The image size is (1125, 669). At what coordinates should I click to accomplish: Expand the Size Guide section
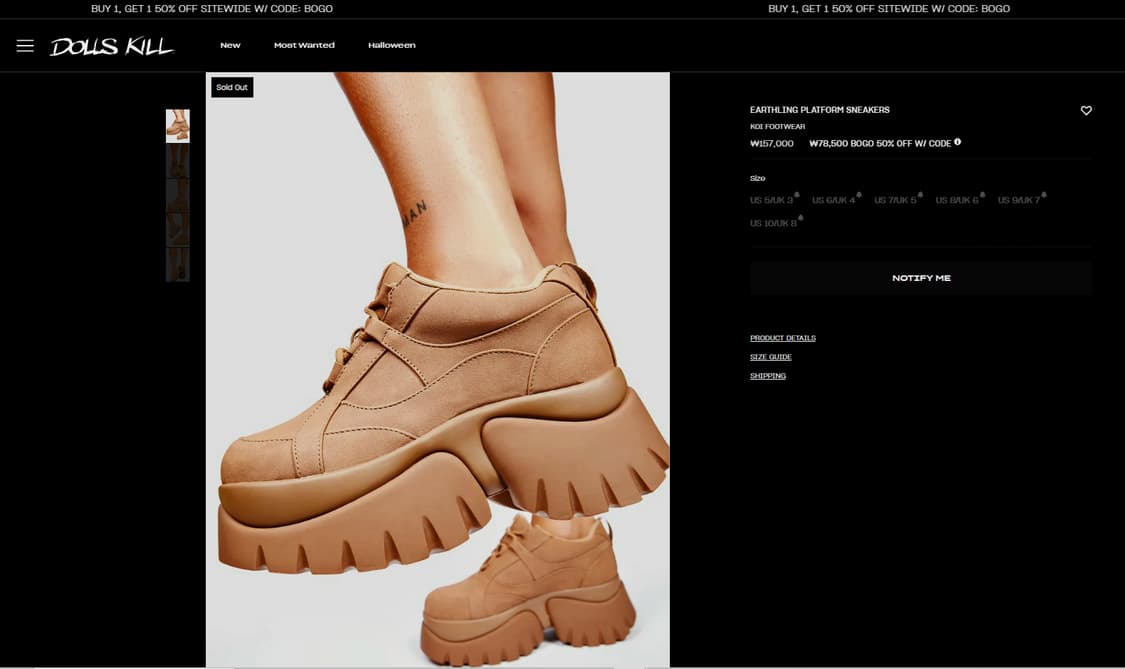coord(771,357)
